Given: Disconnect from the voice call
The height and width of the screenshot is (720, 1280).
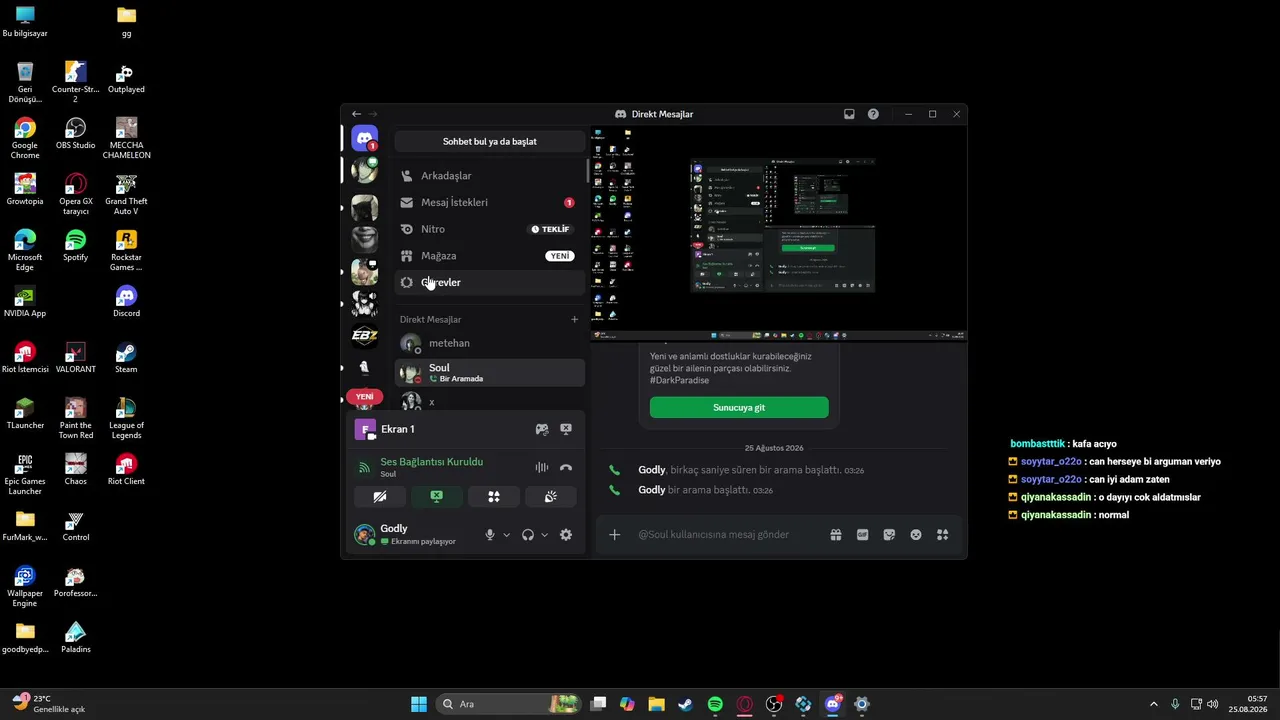Looking at the screenshot, I should click(x=566, y=467).
